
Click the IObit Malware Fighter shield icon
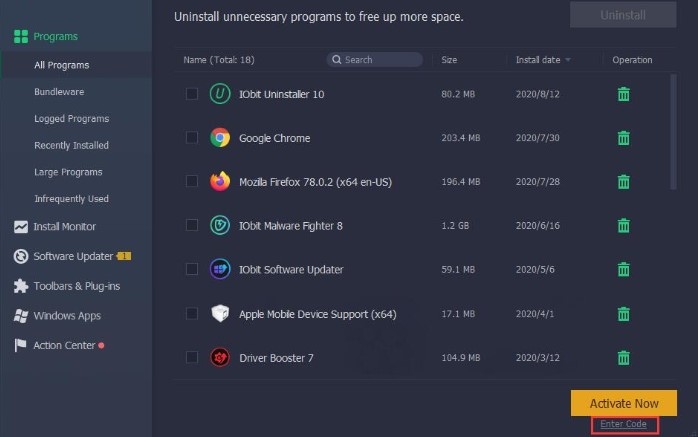coord(220,225)
